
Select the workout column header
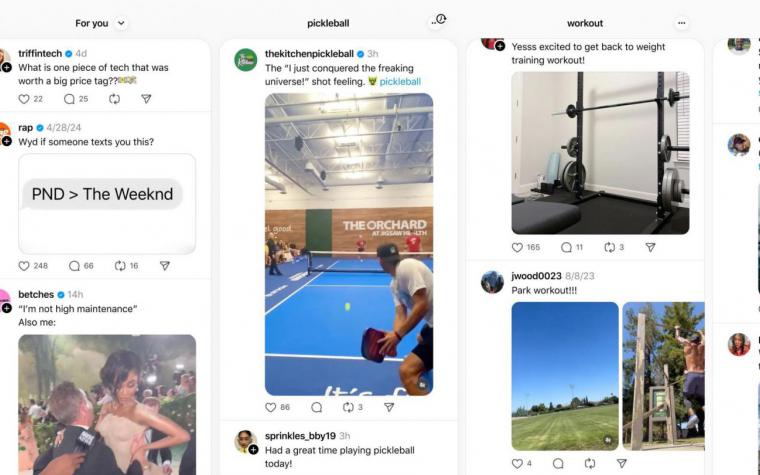tap(585, 23)
